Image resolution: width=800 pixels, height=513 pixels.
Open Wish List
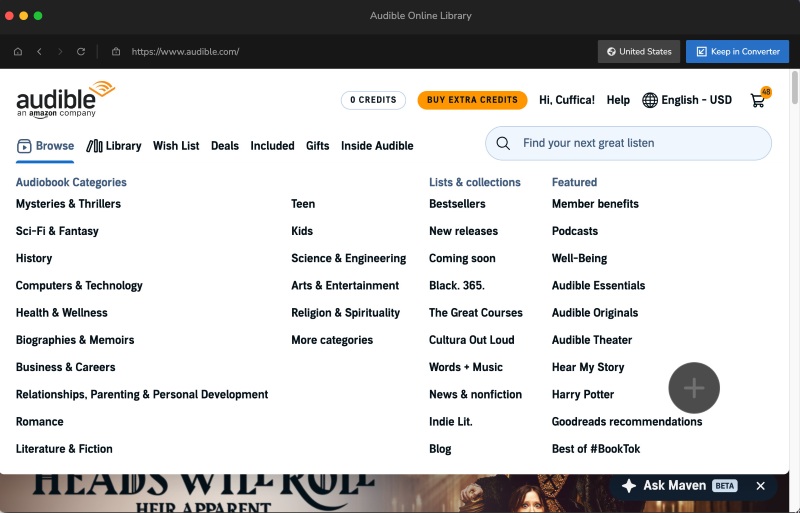(176, 146)
